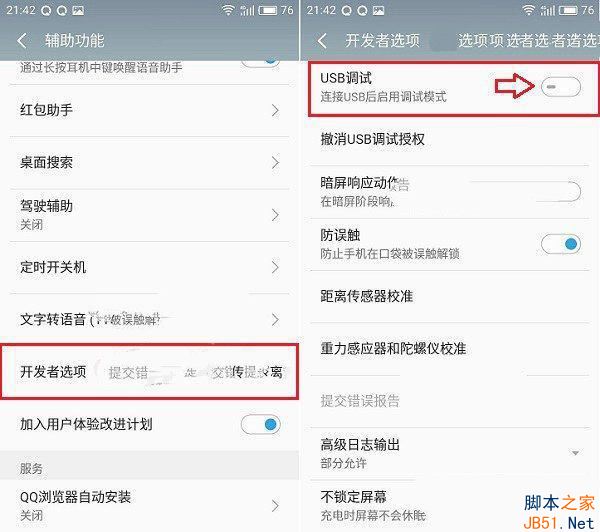Open 红包助手 via its chevron
Image resolution: width=600 pixels, height=532 pixels.
pyautogui.click(x=275, y=111)
